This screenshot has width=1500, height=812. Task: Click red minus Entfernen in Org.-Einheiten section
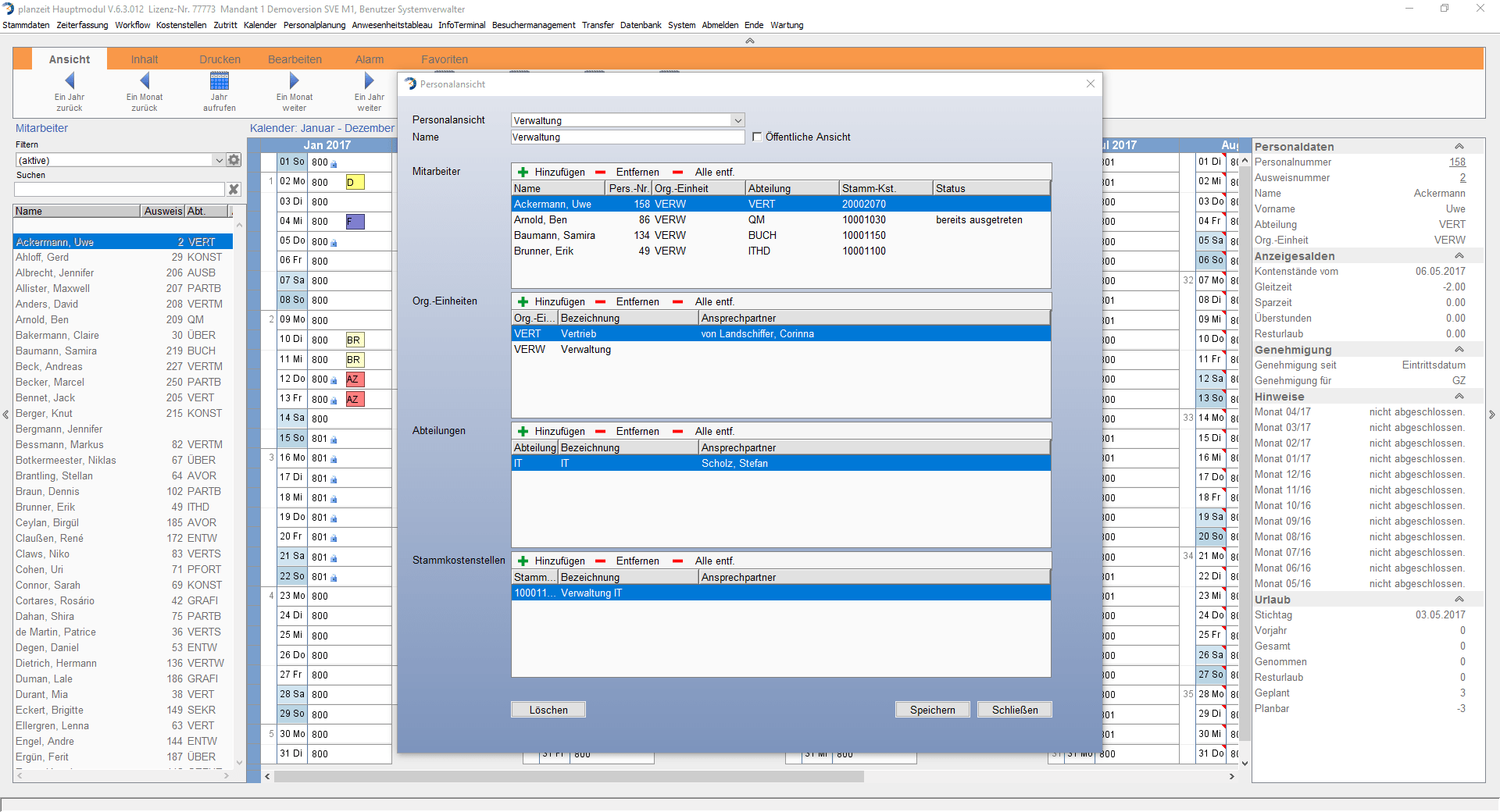[x=600, y=302]
